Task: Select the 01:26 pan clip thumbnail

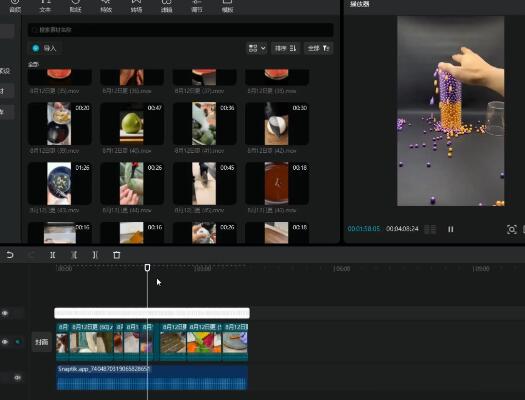Action: (59, 183)
